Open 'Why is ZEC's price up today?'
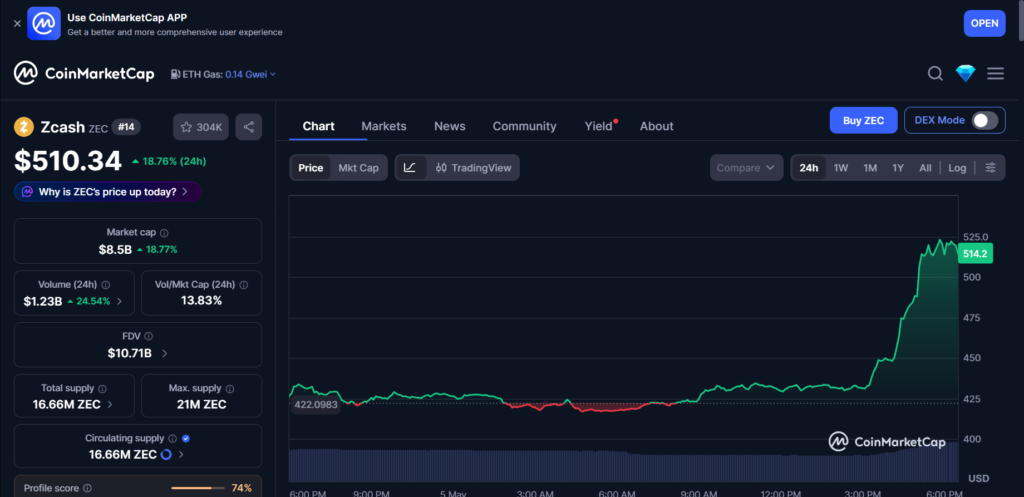The width and height of the screenshot is (1024, 497). click(x=108, y=191)
